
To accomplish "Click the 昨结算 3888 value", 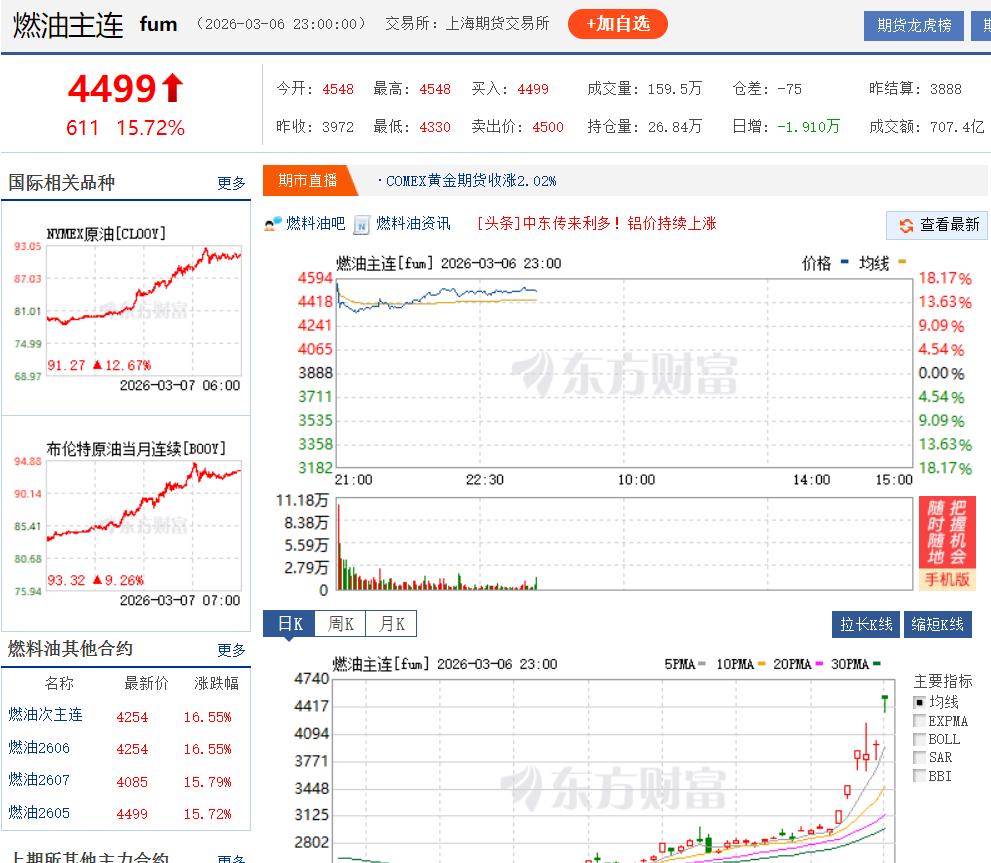I will pyautogui.click(x=945, y=89).
